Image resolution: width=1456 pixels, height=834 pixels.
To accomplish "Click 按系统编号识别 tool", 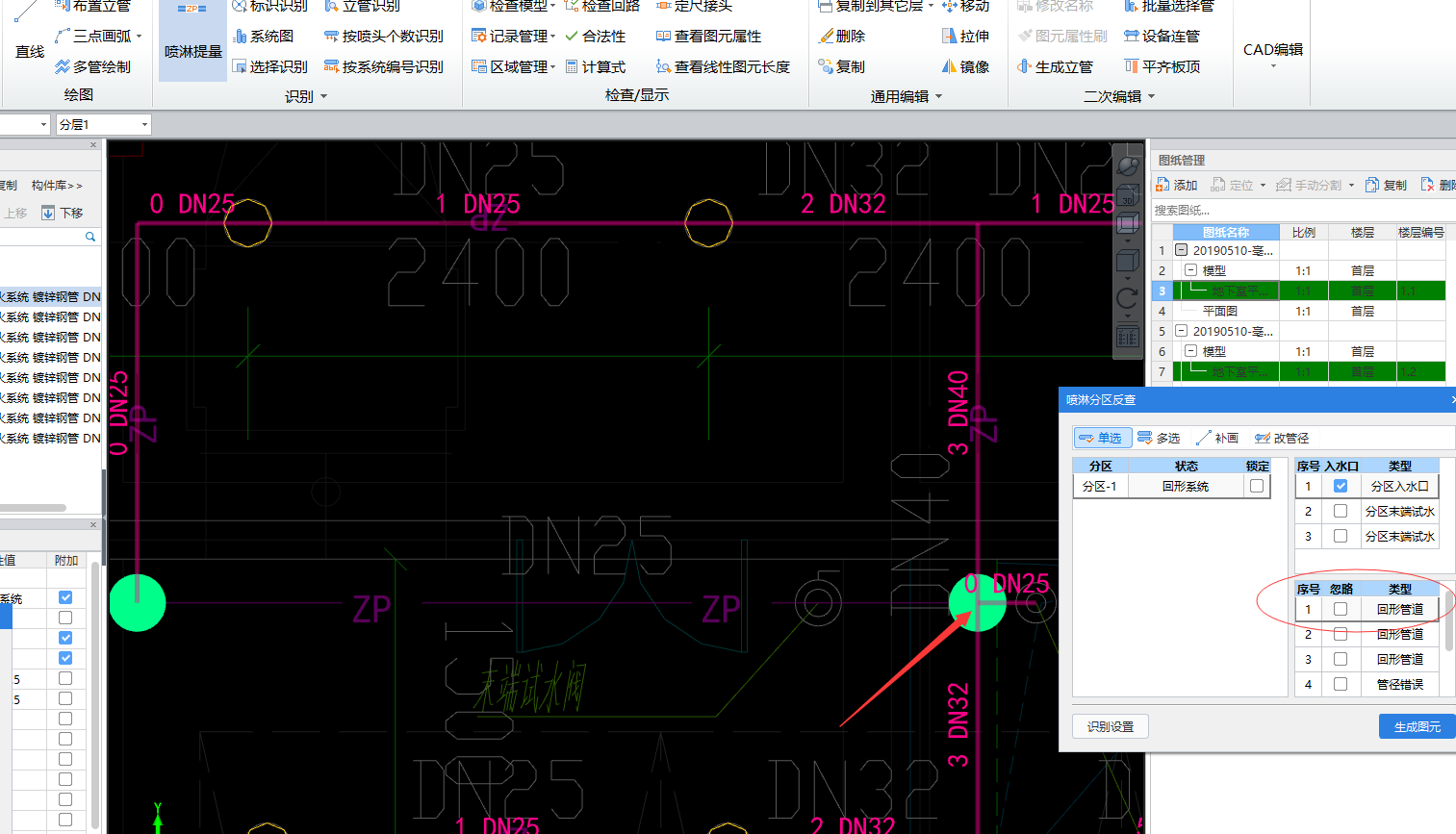I will [384, 66].
